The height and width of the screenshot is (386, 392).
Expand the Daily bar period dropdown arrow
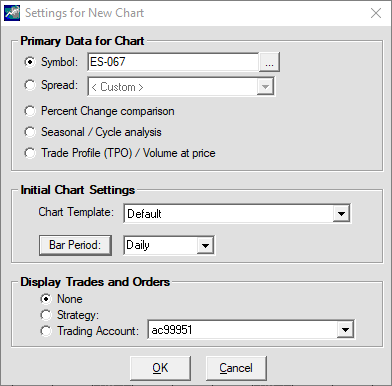click(205, 246)
